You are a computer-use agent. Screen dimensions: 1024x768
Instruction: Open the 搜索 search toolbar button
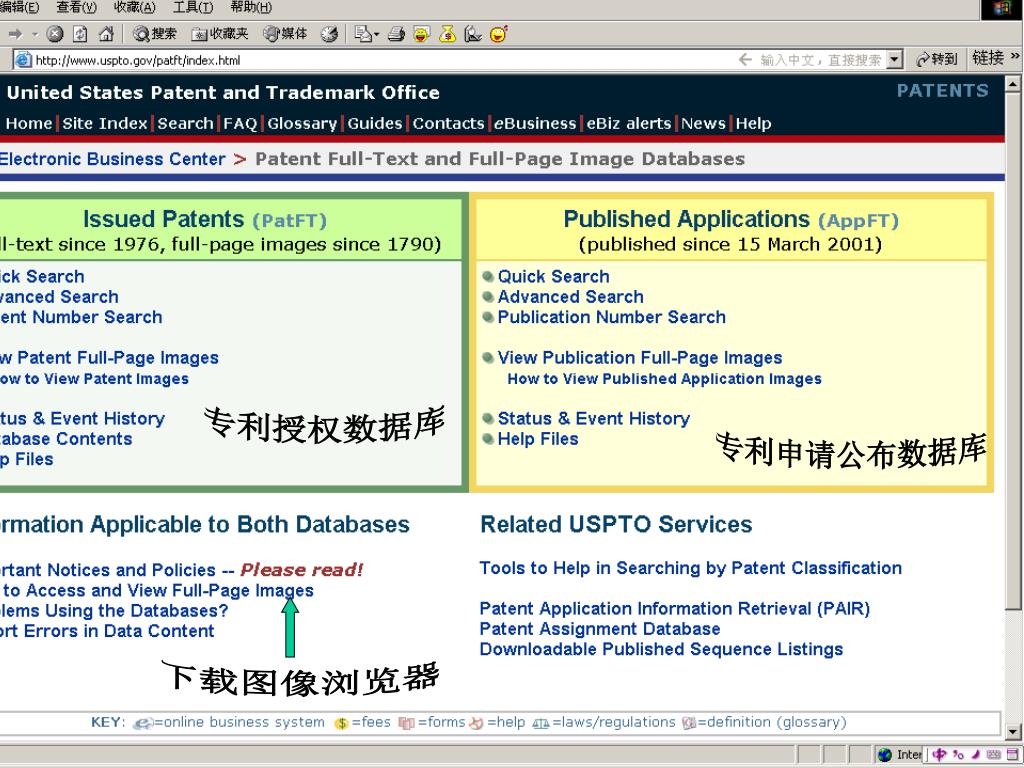click(x=155, y=34)
